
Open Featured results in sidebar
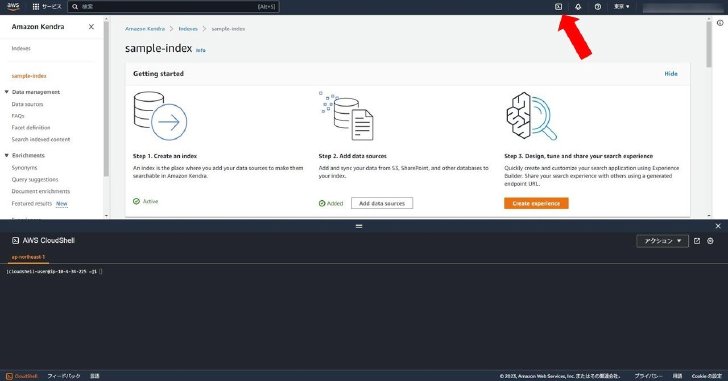(x=32, y=204)
